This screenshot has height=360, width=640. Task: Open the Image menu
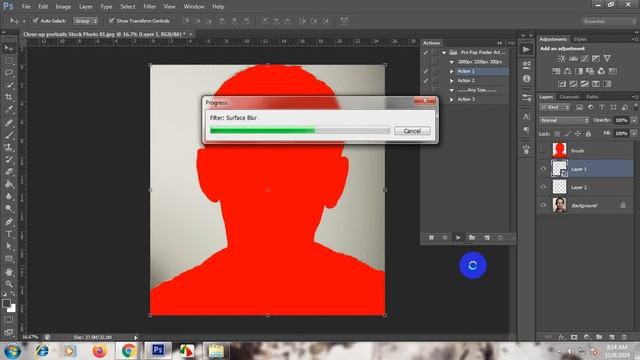click(63, 7)
